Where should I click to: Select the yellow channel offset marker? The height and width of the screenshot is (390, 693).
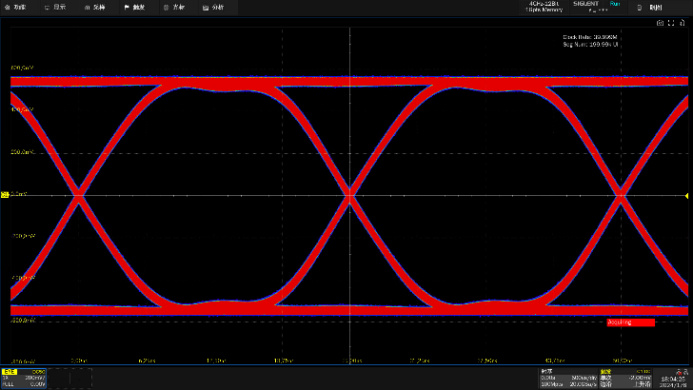click(x=5, y=195)
